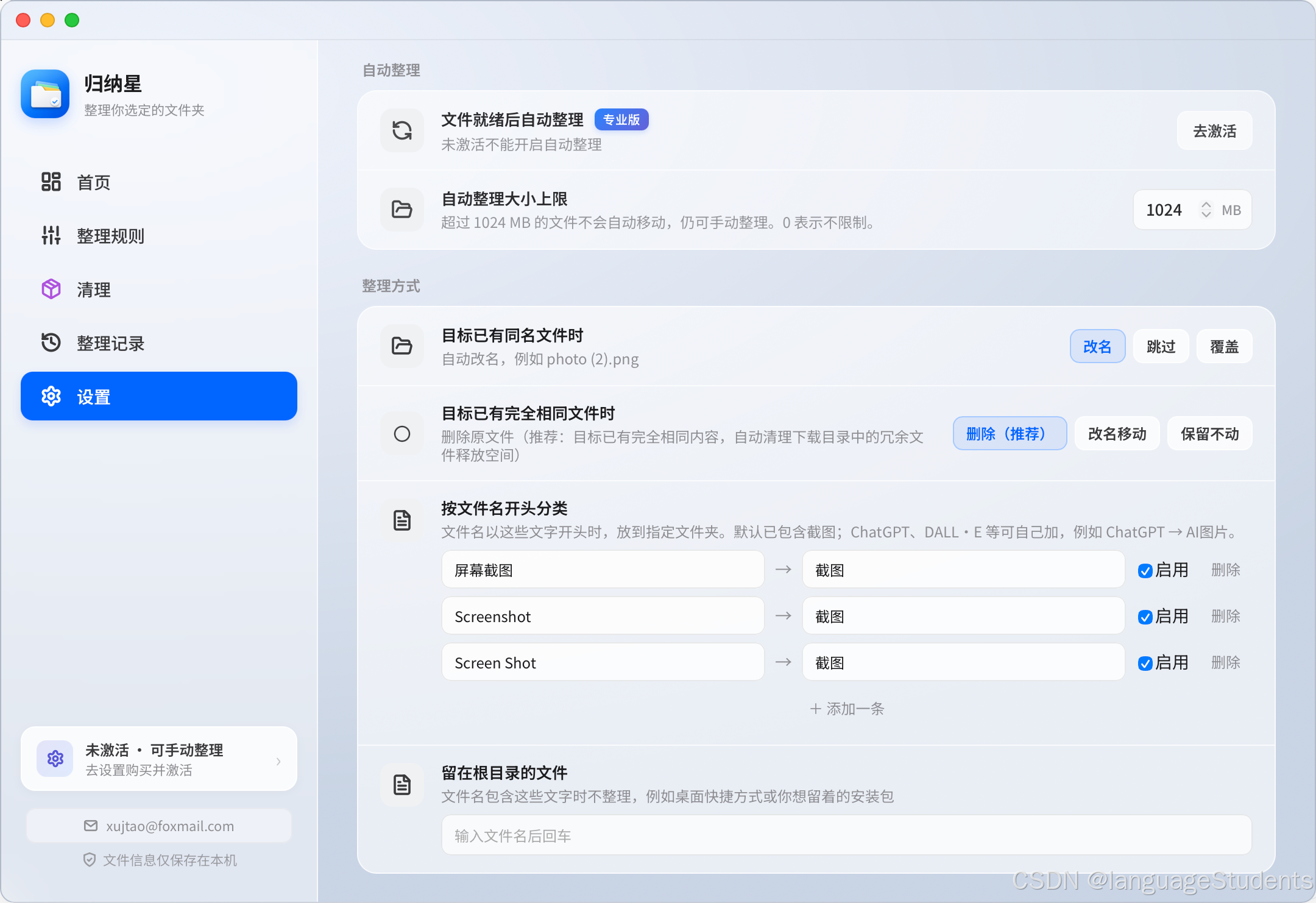The width and height of the screenshot is (1316, 903).
Task: Toggle 启用 checkbox for 屏幕截图 rule
Action: (1145, 570)
